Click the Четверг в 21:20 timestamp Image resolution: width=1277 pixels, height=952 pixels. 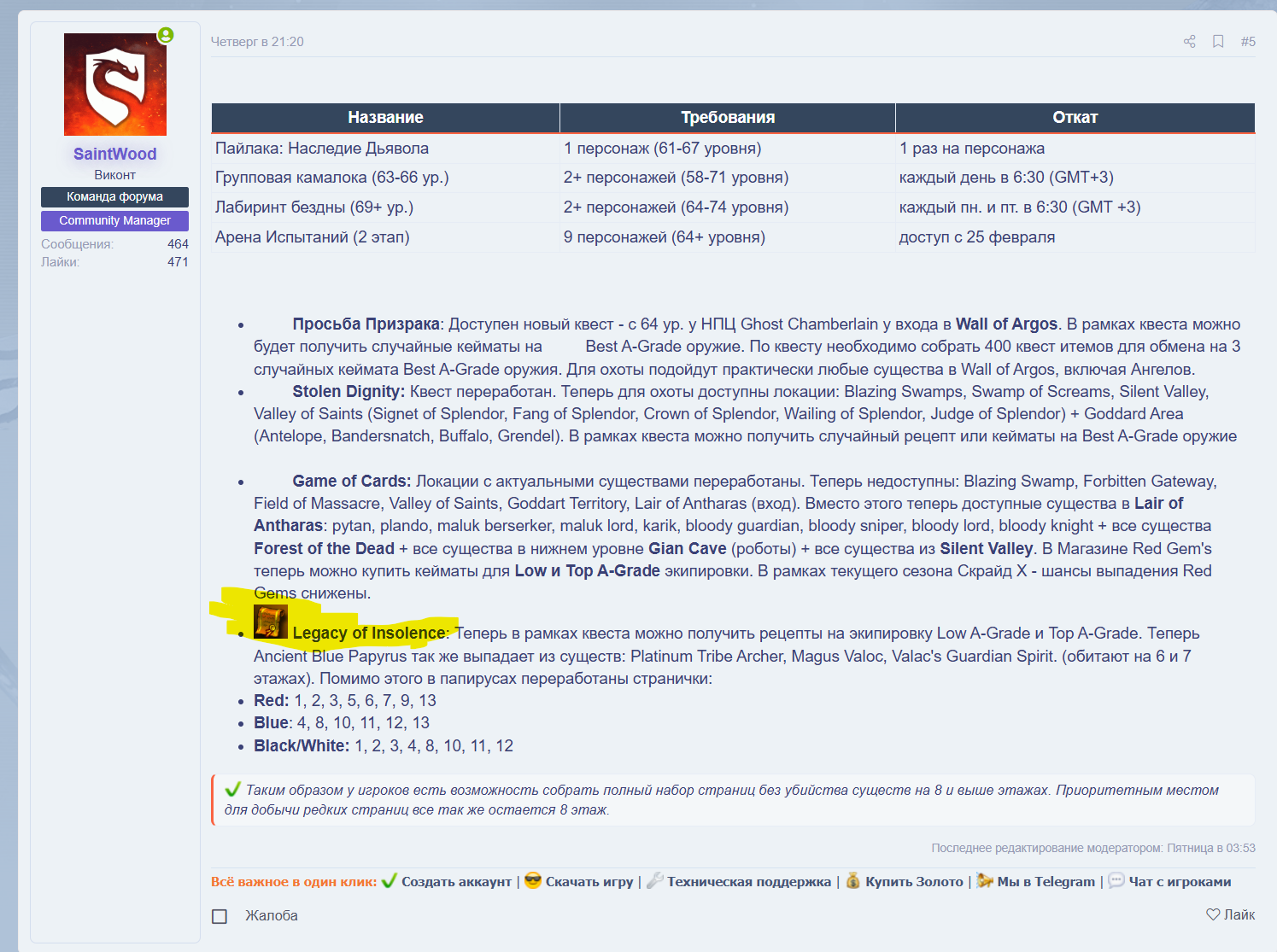point(257,42)
